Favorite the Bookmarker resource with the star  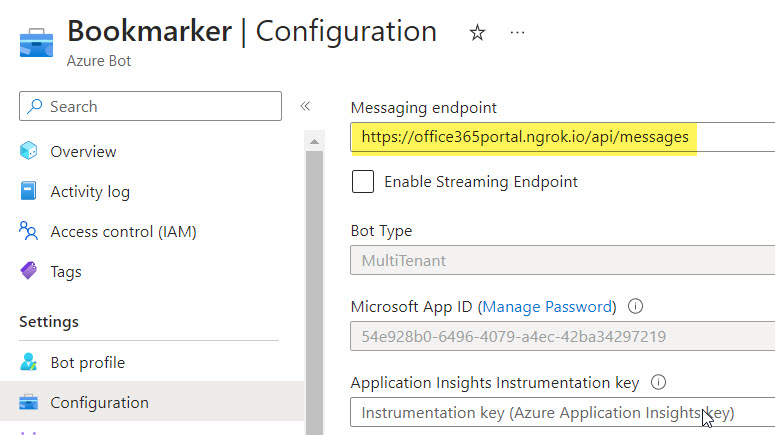tap(477, 33)
